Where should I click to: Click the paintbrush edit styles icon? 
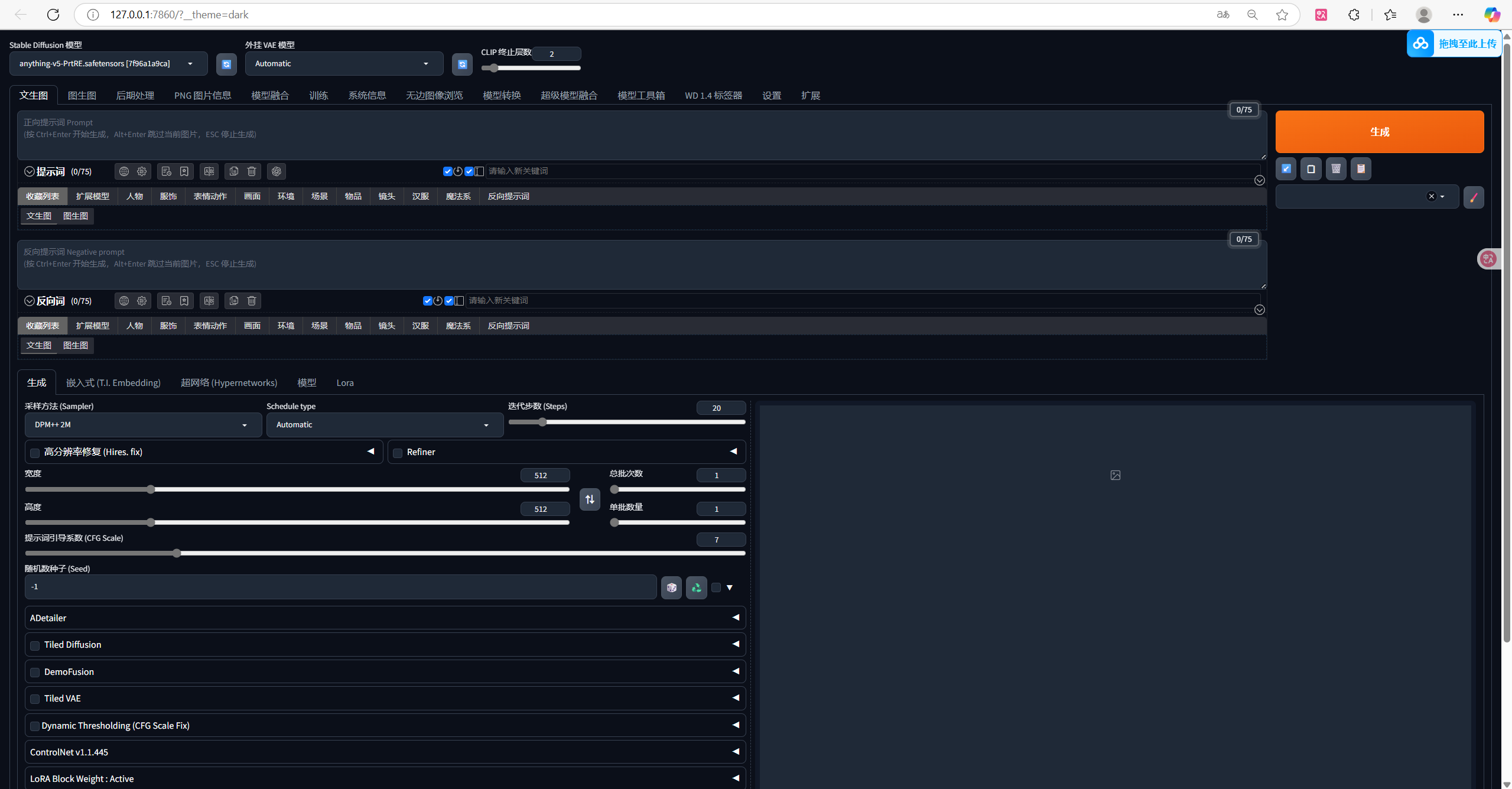1473,197
